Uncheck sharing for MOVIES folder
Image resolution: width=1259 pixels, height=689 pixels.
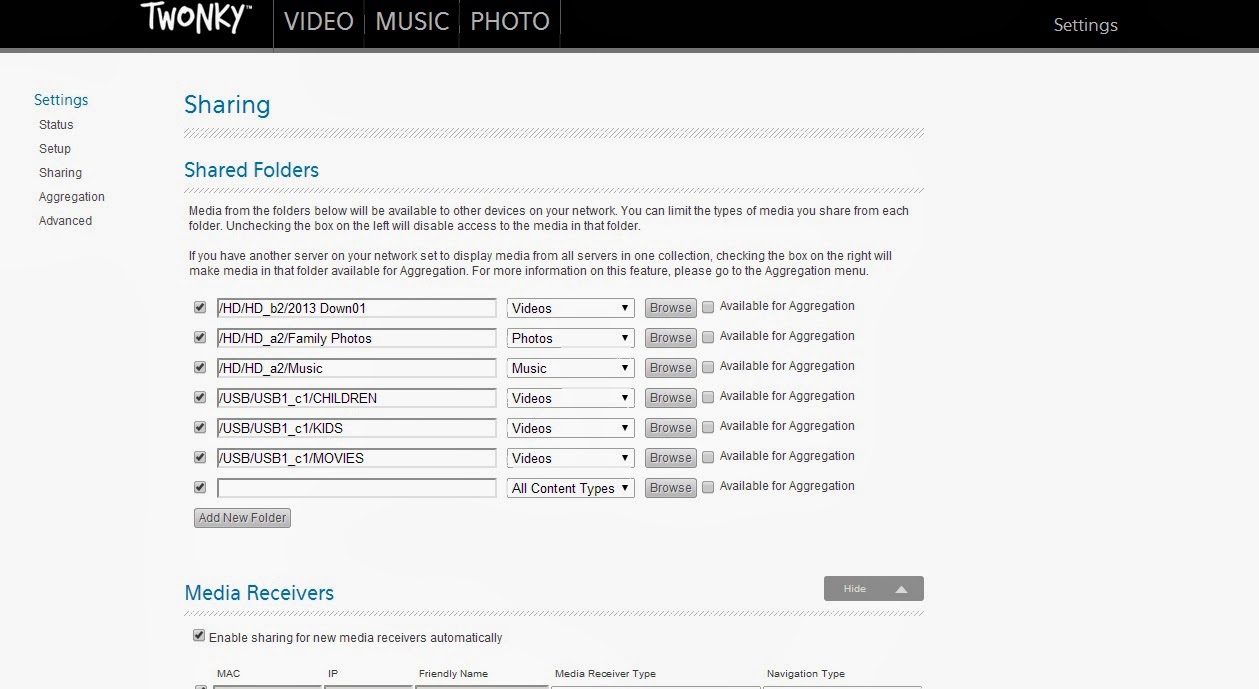point(200,457)
